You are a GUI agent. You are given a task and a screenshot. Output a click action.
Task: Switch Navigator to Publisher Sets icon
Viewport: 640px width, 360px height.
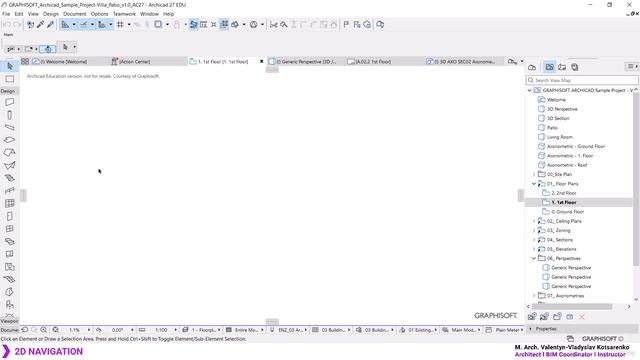point(575,67)
